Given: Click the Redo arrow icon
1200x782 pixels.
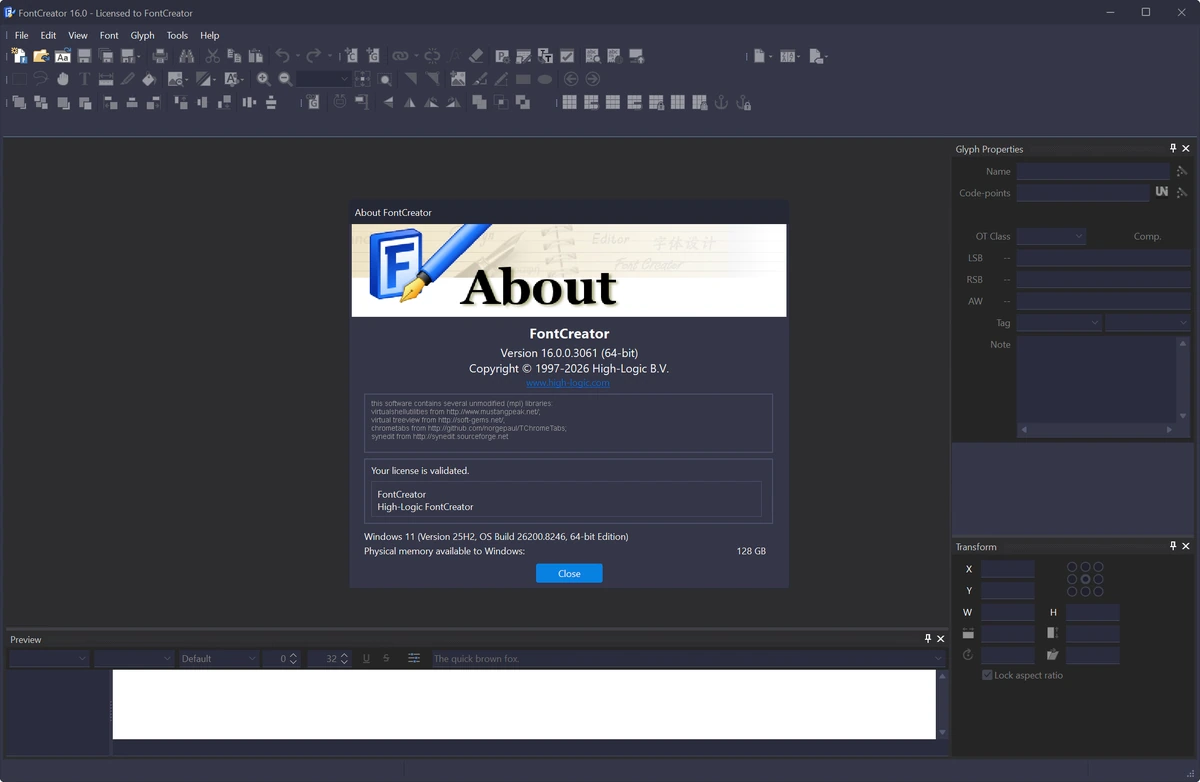Looking at the screenshot, I should 313,56.
